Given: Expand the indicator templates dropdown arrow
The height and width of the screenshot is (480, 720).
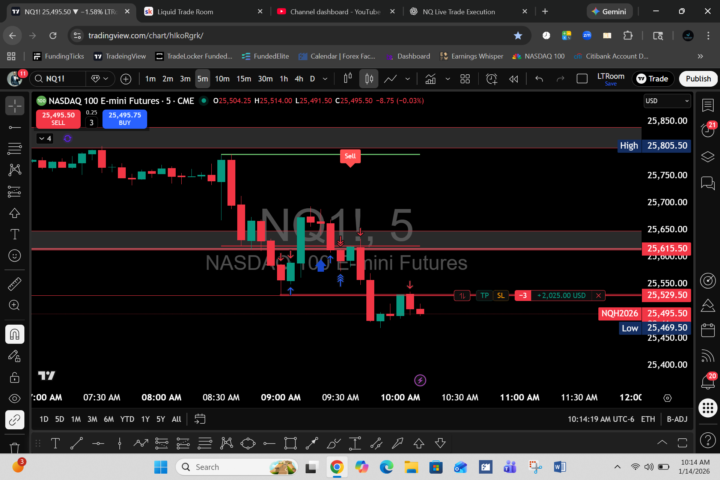Looking at the screenshot, I should coord(447,79).
